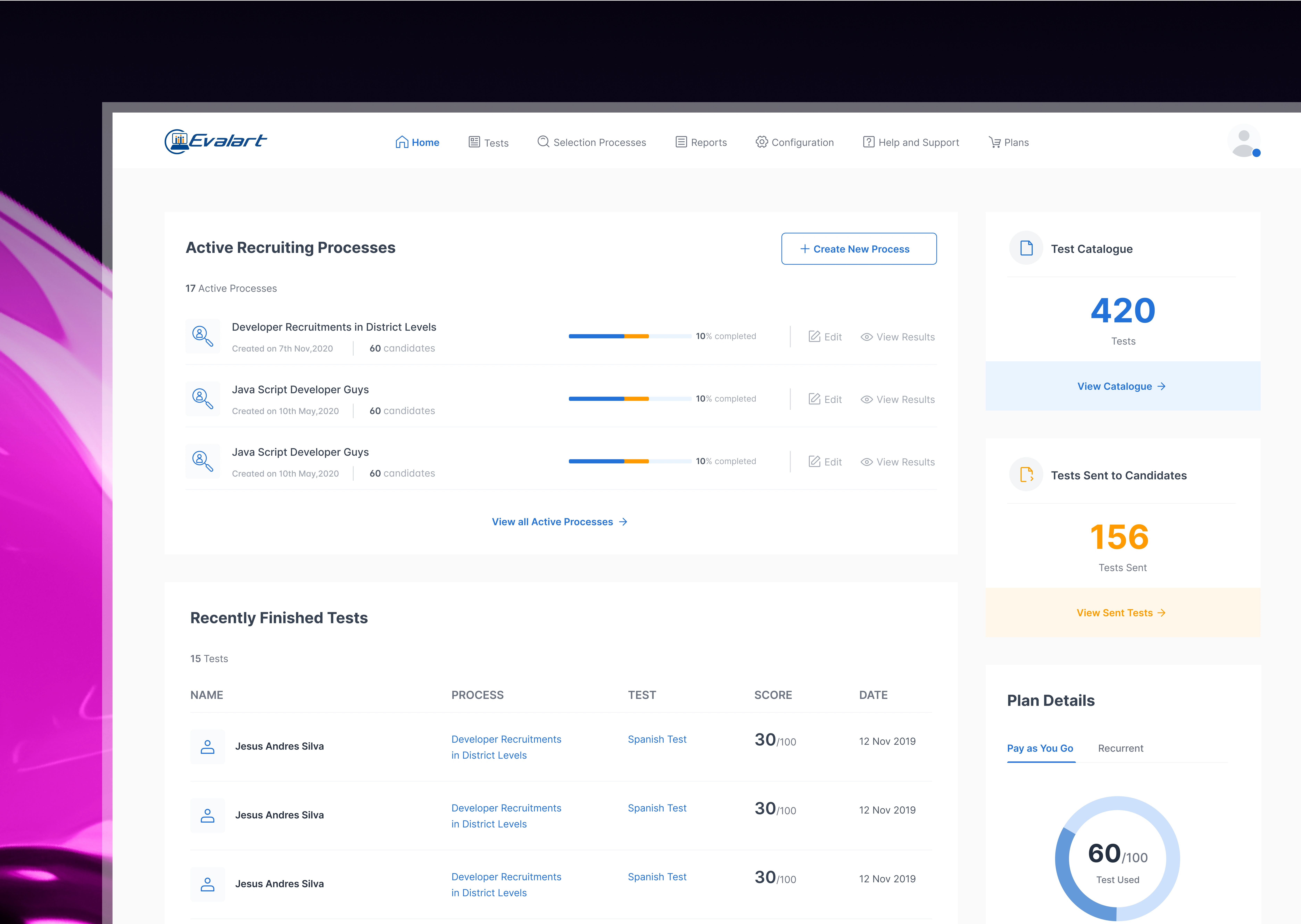Open View Sent Tests arrow link

[1121, 613]
